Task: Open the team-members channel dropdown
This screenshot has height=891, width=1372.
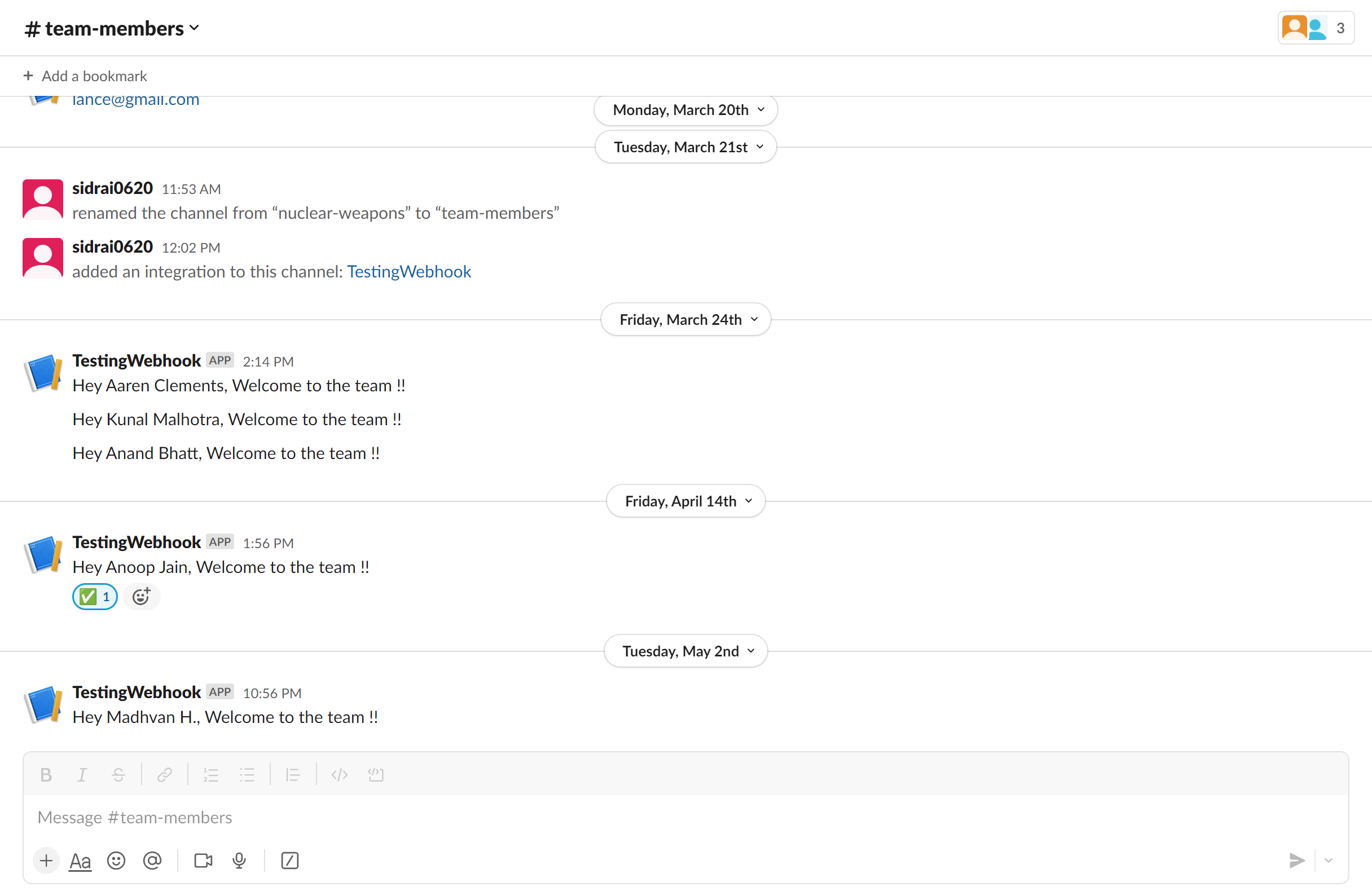Action: coord(112,28)
